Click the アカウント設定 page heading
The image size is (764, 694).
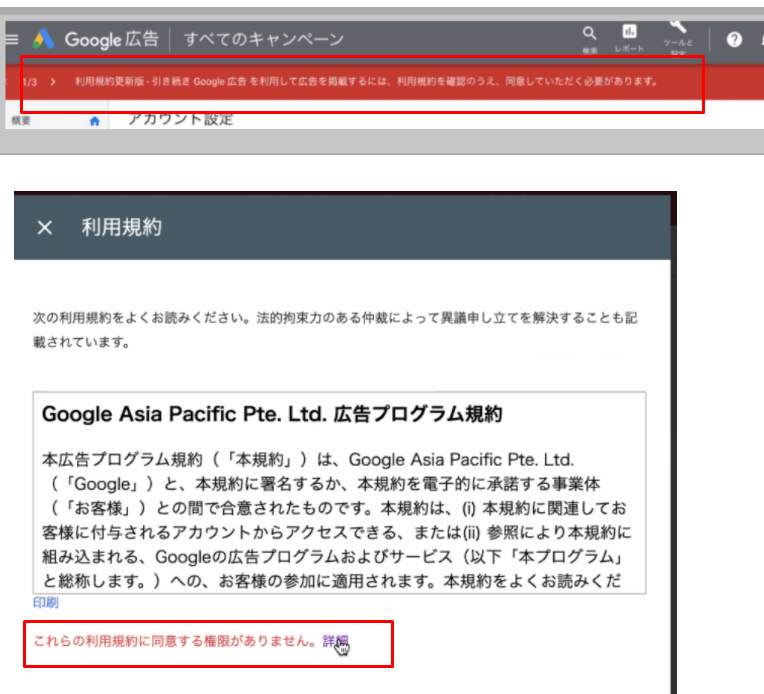(180, 120)
